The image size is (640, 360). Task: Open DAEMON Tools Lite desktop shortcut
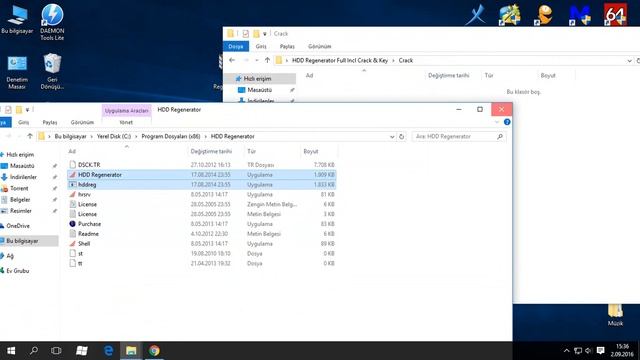pyautogui.click(x=52, y=22)
